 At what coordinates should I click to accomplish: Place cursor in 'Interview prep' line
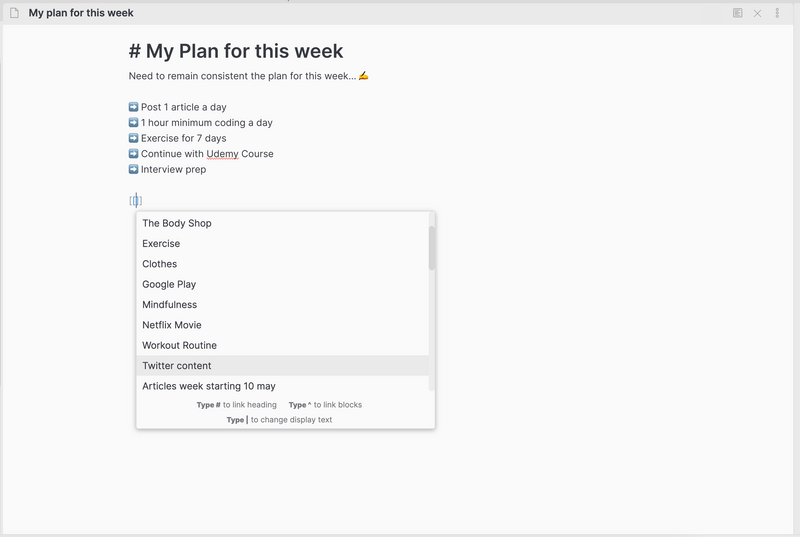coord(173,169)
